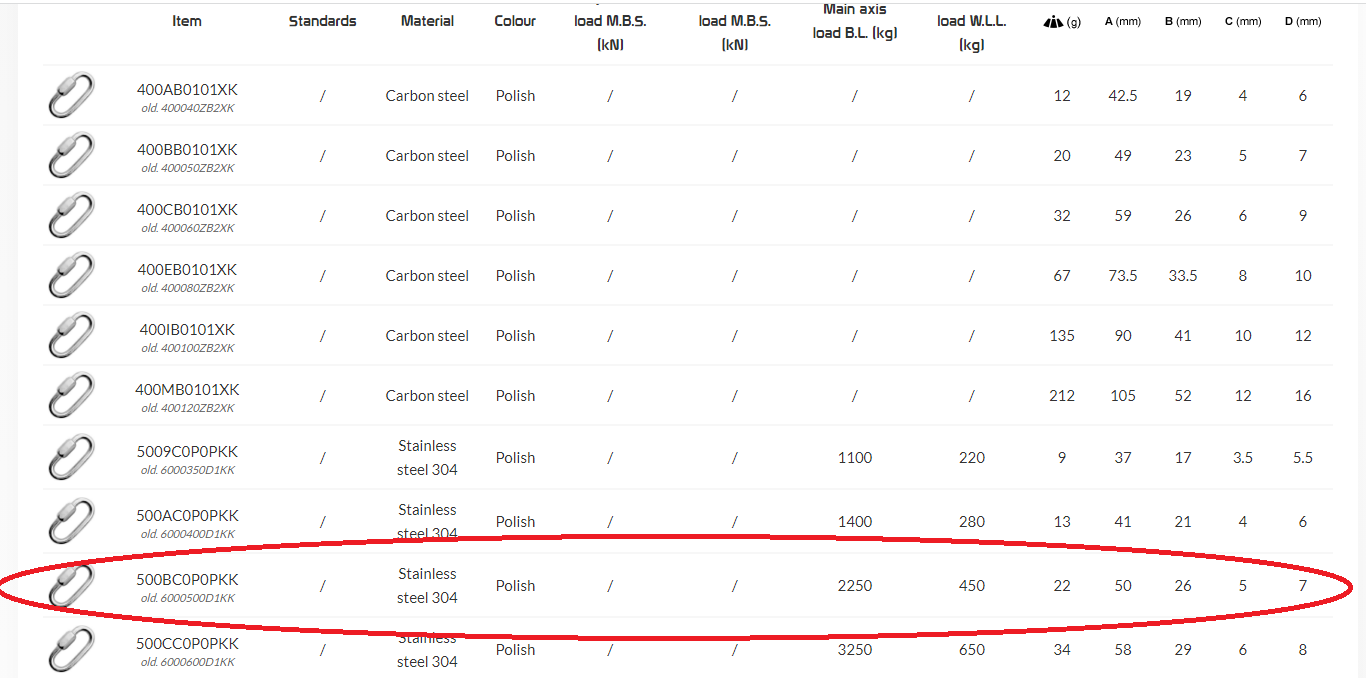Click the quick link image for 400EB0101XK
1366x678 pixels.
(71, 276)
